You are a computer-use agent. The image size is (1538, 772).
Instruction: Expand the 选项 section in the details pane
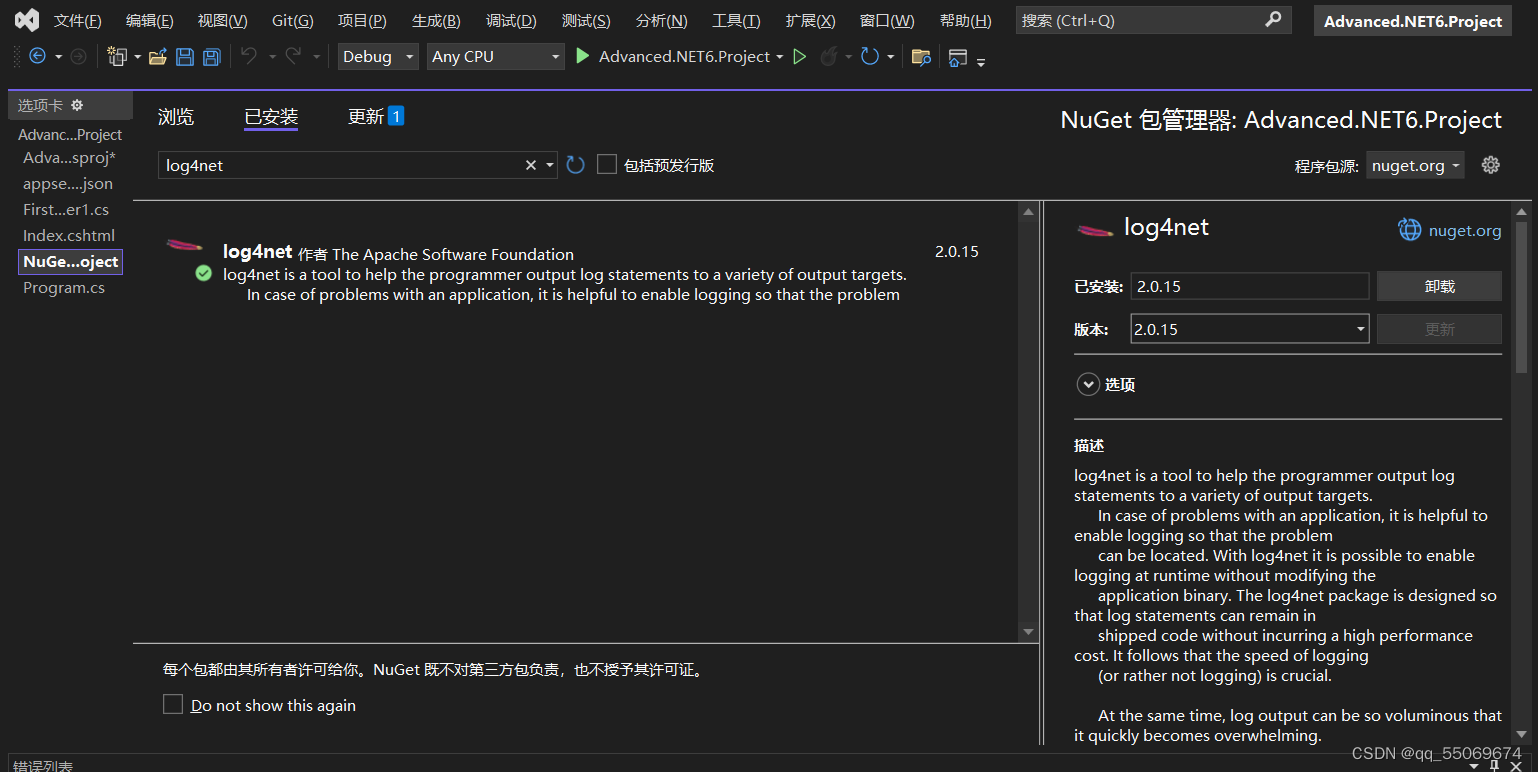pos(1087,384)
